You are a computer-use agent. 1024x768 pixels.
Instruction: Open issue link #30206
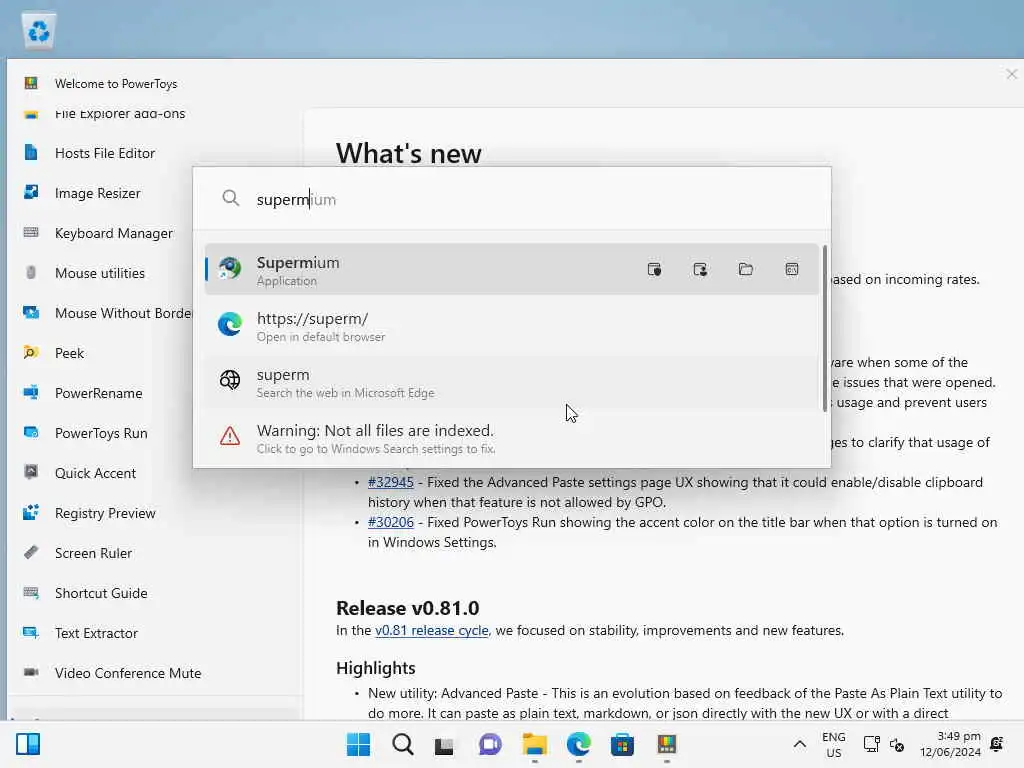pyautogui.click(x=391, y=522)
